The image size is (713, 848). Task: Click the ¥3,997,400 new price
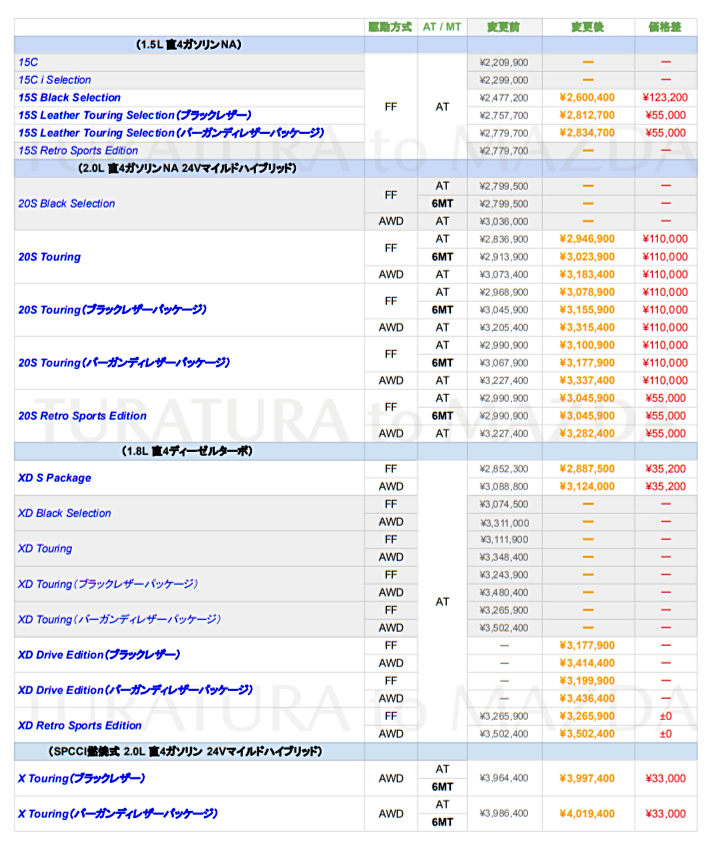[x=587, y=779]
